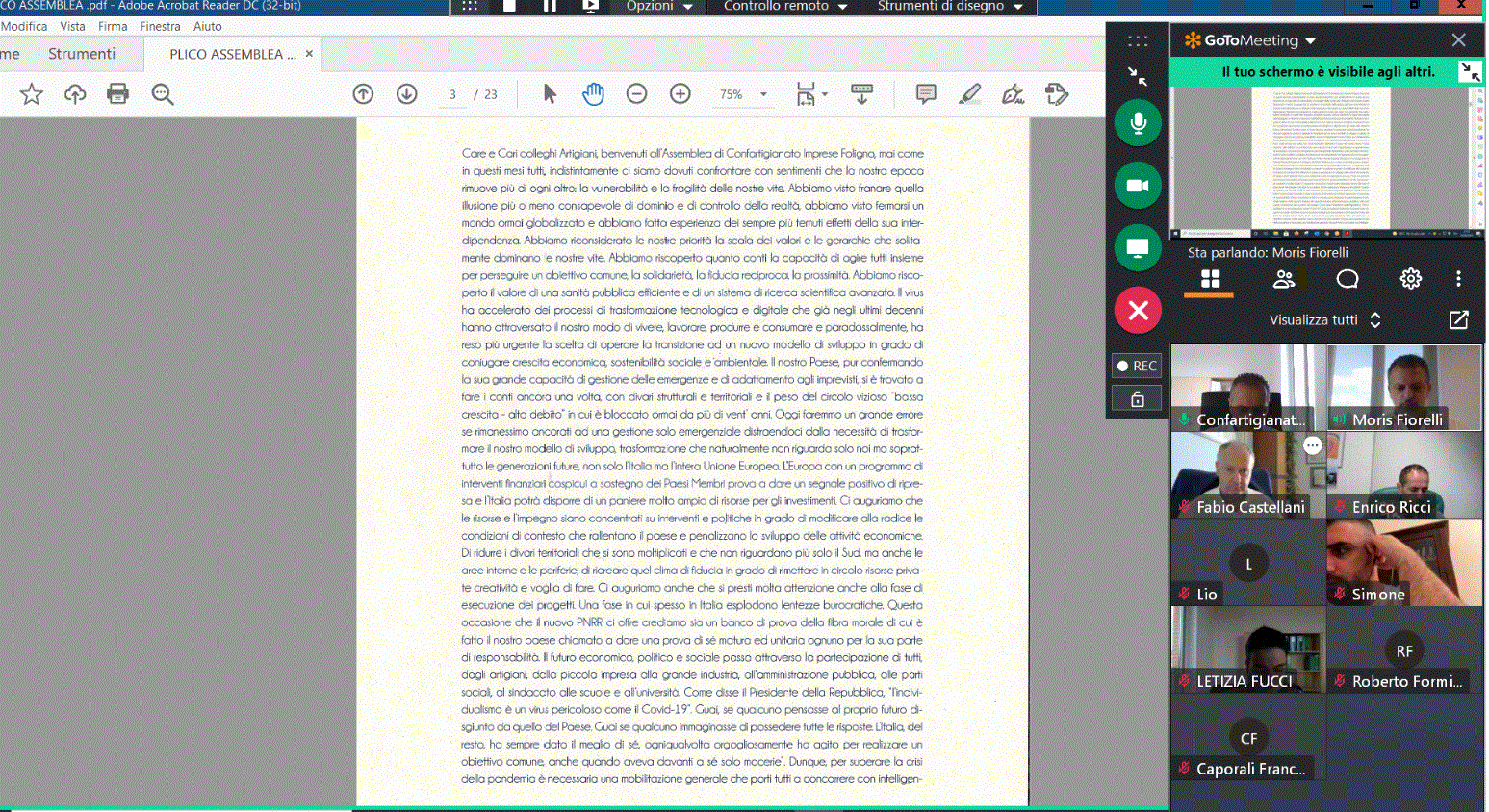Activate the hand pan tool
Viewport: 1489px width, 812px height.
pyautogui.click(x=593, y=93)
